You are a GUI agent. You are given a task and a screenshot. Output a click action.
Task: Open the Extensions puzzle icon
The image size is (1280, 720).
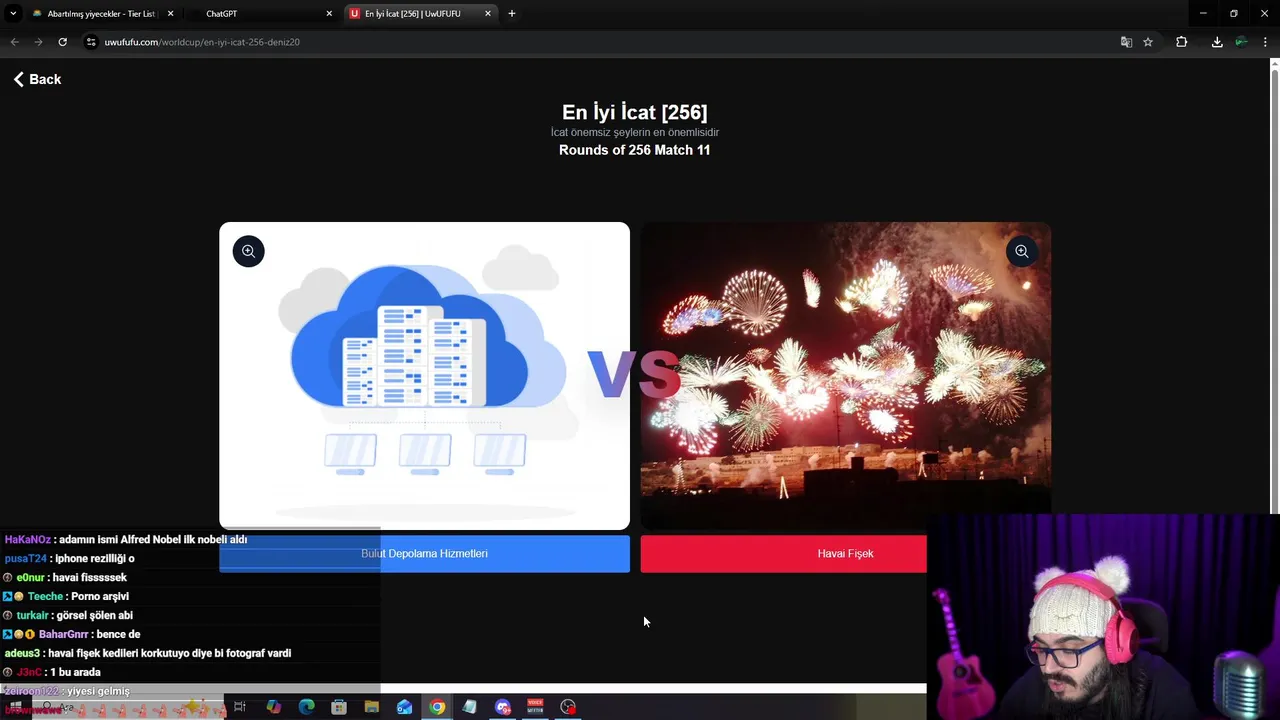pyautogui.click(x=1182, y=42)
